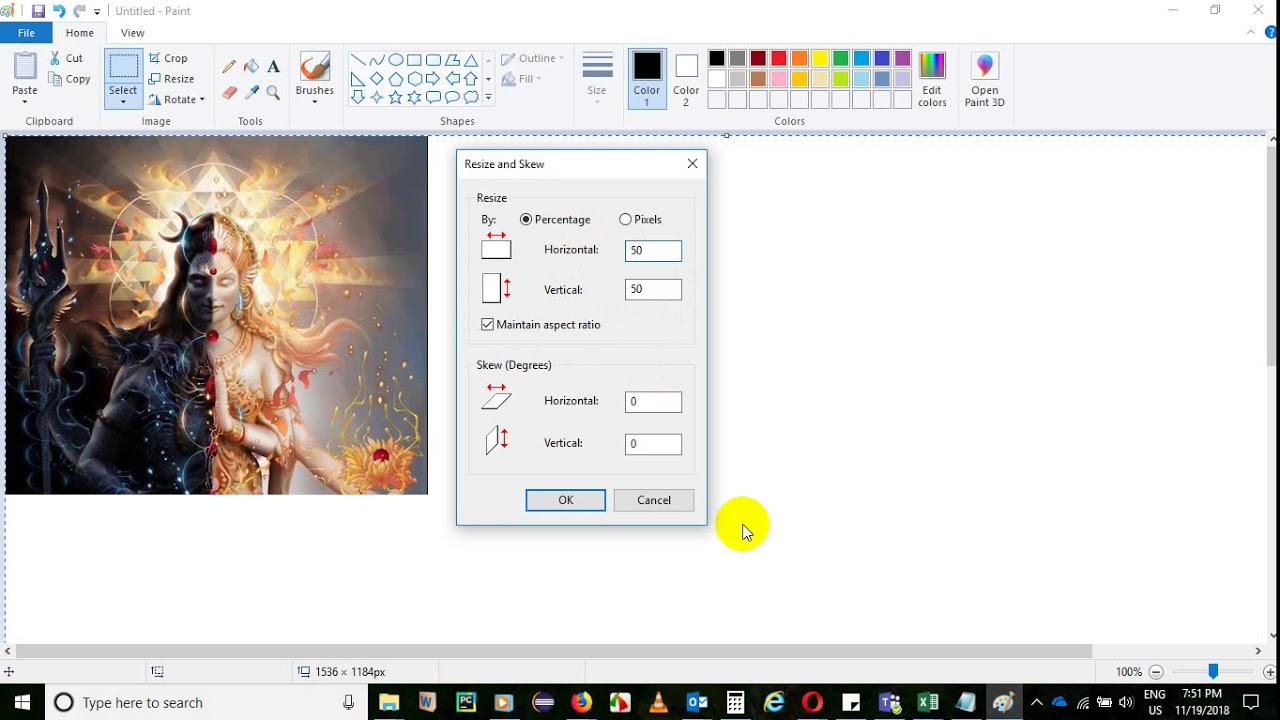Open VLC media player from taskbar

(x=658, y=702)
